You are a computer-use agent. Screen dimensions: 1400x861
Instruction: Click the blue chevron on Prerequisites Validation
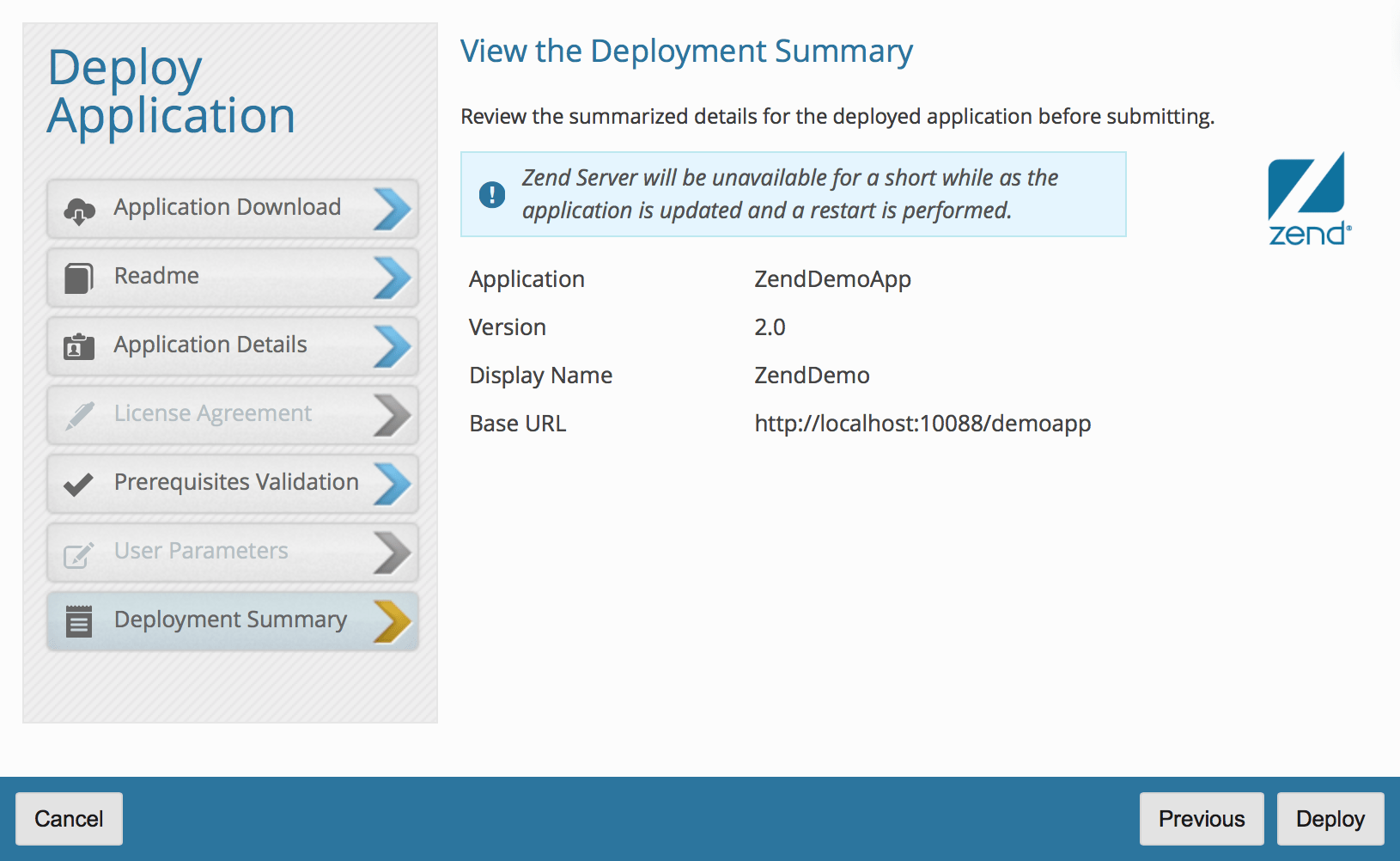point(393,484)
